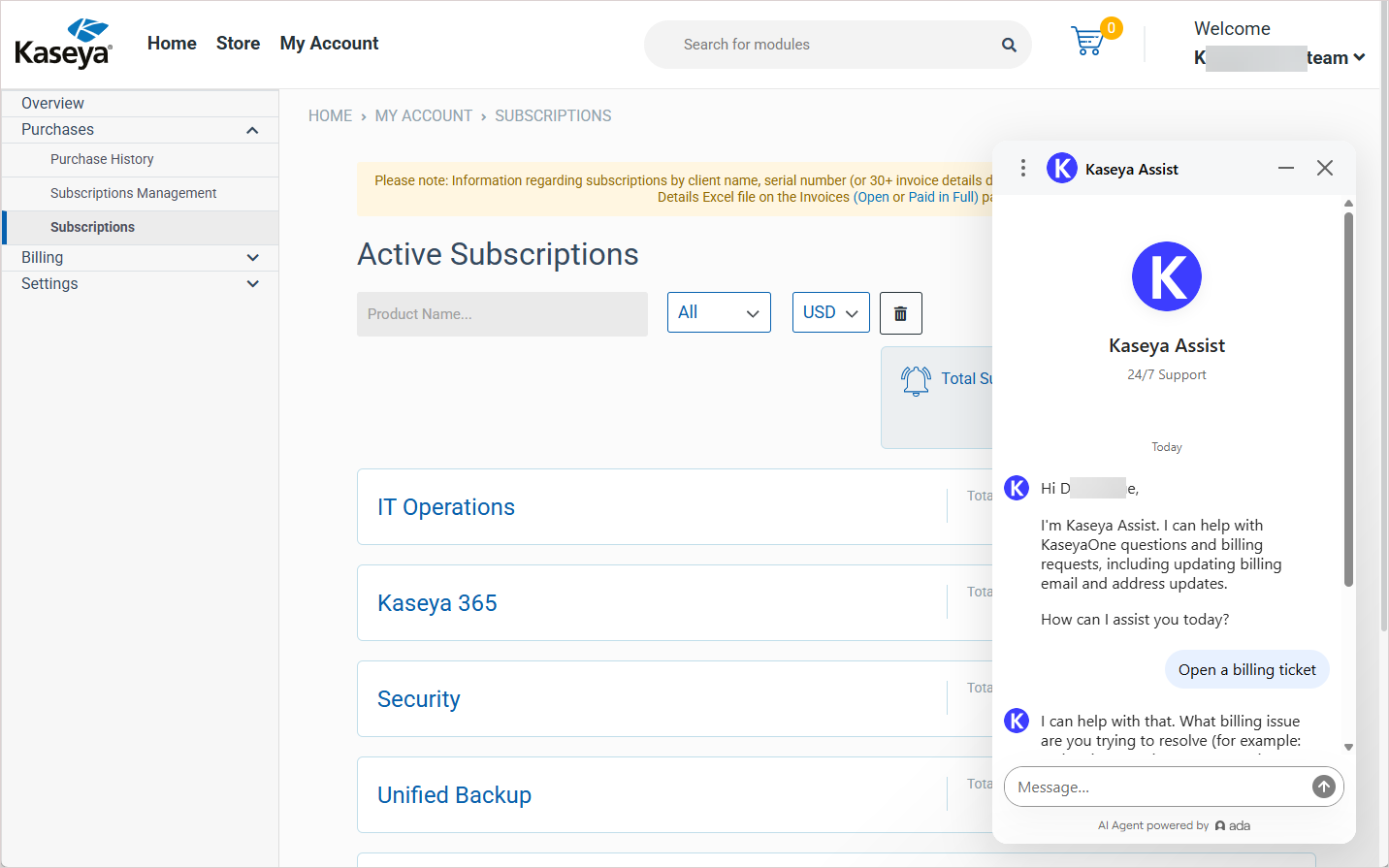The height and width of the screenshot is (868, 1389).
Task: Open the shopping cart icon
Action: 1088,42
